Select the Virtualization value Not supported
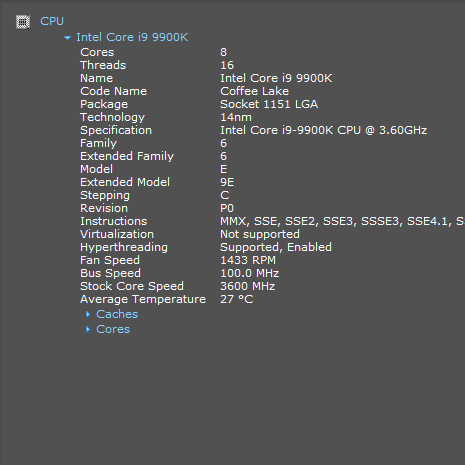The width and height of the screenshot is (465, 465). pyautogui.click(x=260, y=234)
